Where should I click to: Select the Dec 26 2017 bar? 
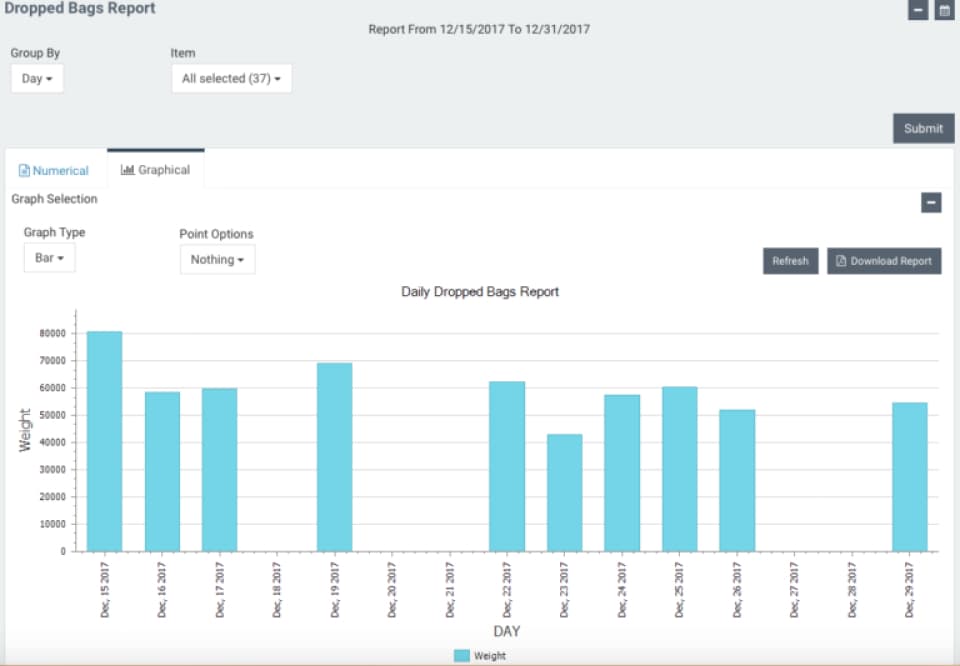click(x=737, y=480)
